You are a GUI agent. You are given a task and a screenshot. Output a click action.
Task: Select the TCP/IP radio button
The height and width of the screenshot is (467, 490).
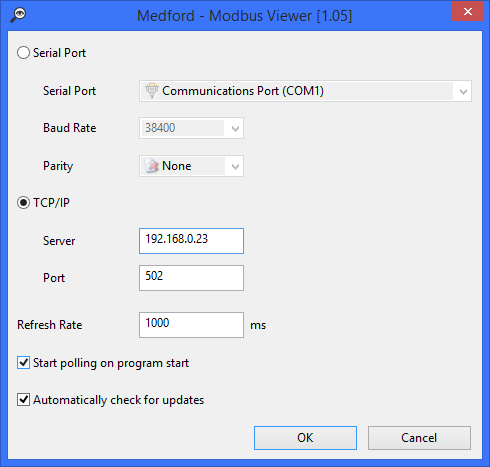click(x=23, y=202)
